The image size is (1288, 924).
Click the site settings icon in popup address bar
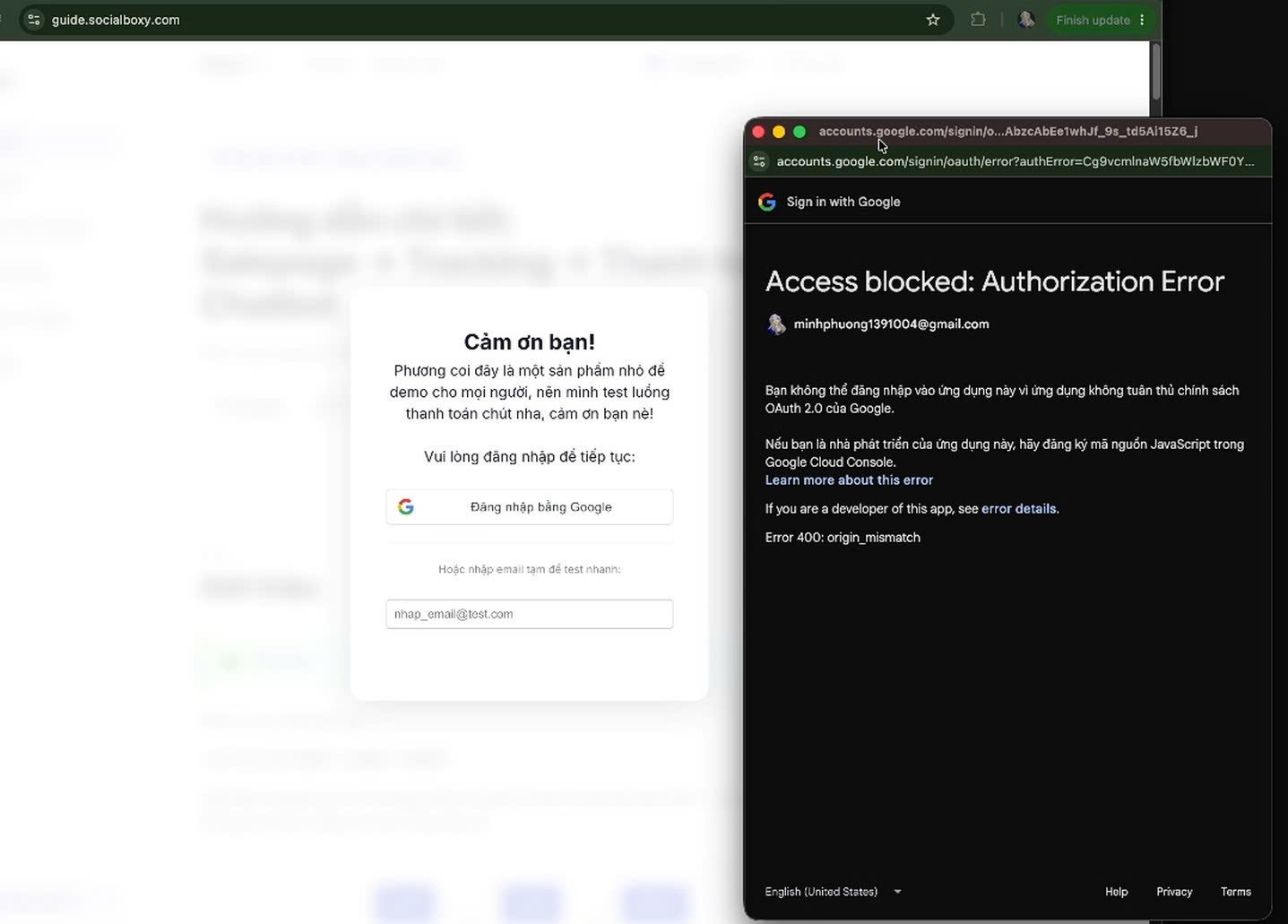[759, 161]
